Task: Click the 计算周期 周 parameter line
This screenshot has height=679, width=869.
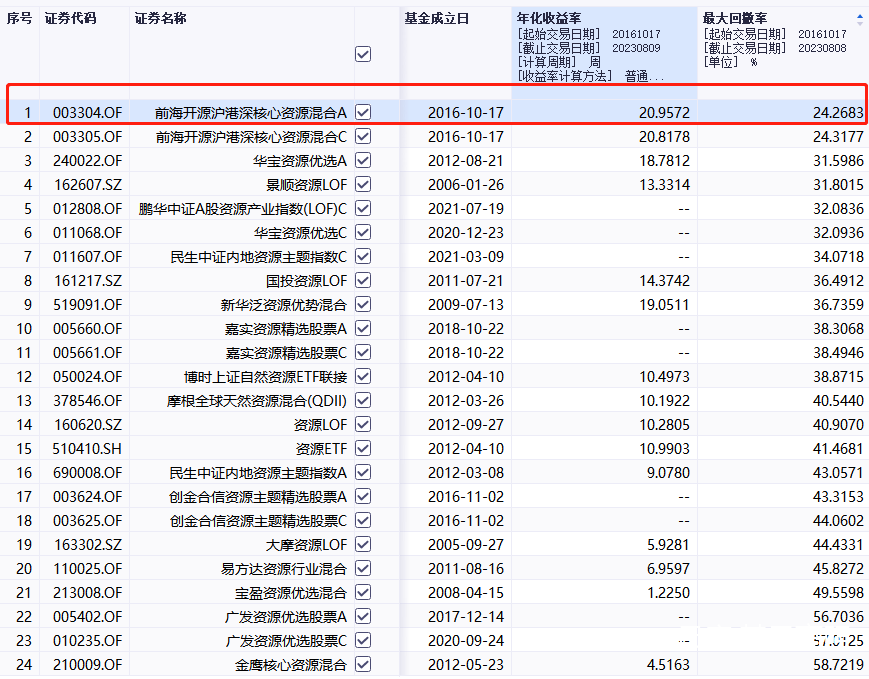Action: [559, 62]
